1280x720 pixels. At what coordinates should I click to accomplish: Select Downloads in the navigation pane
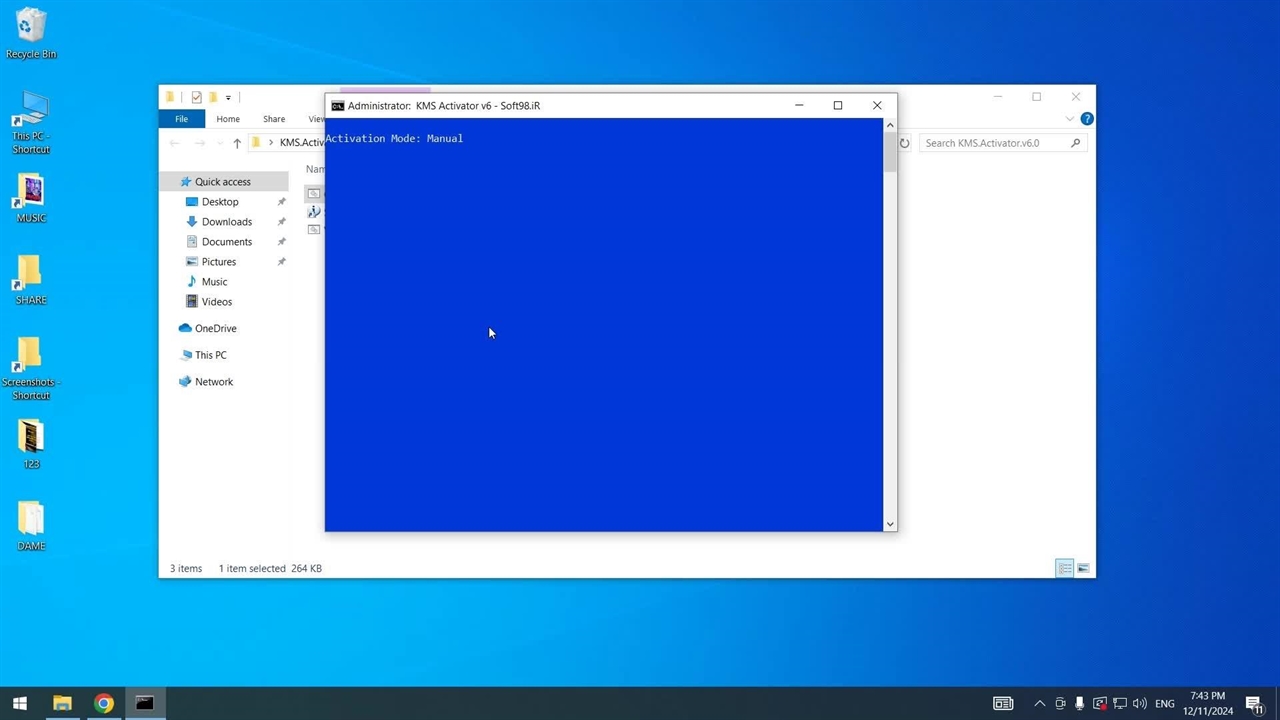pyautogui.click(x=226, y=222)
